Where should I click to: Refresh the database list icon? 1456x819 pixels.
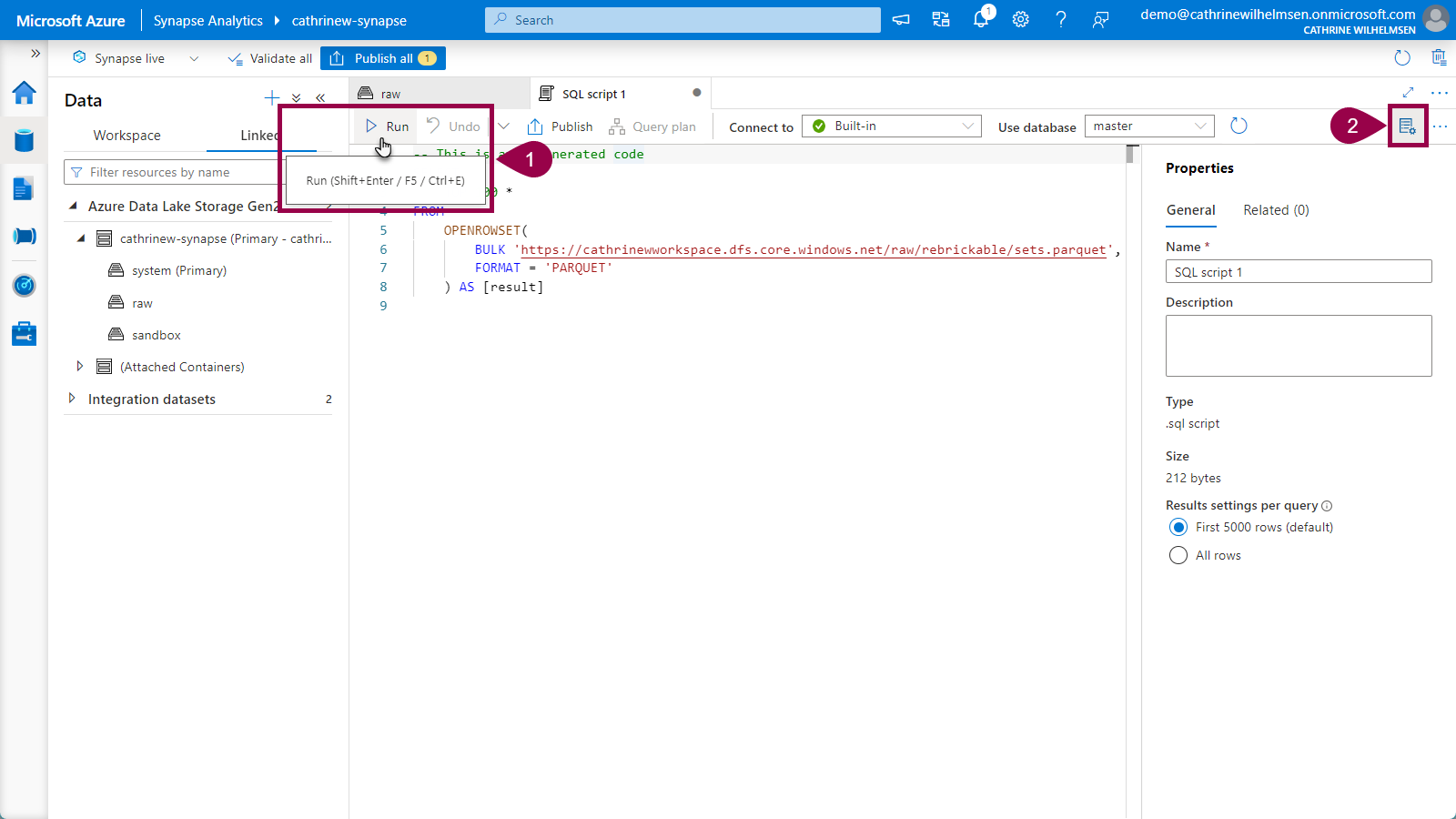point(1239,126)
